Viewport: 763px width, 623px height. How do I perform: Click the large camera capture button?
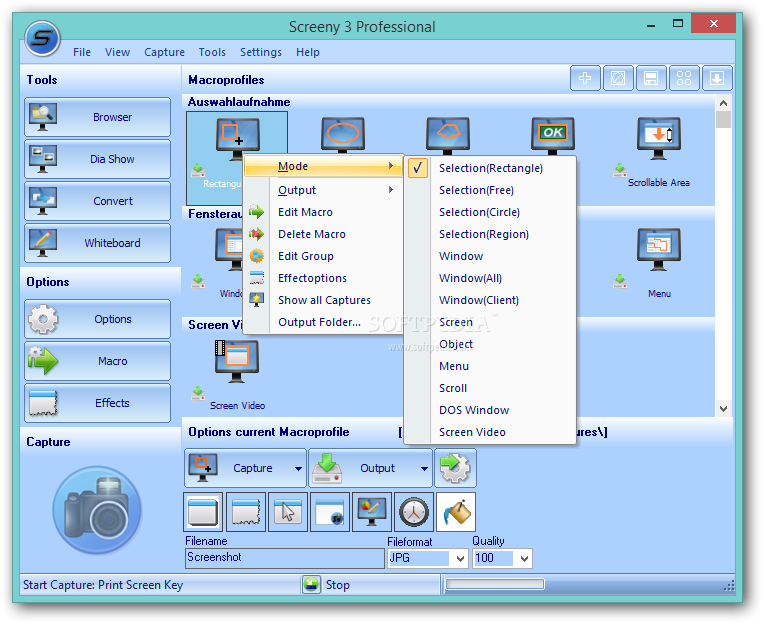(97, 510)
